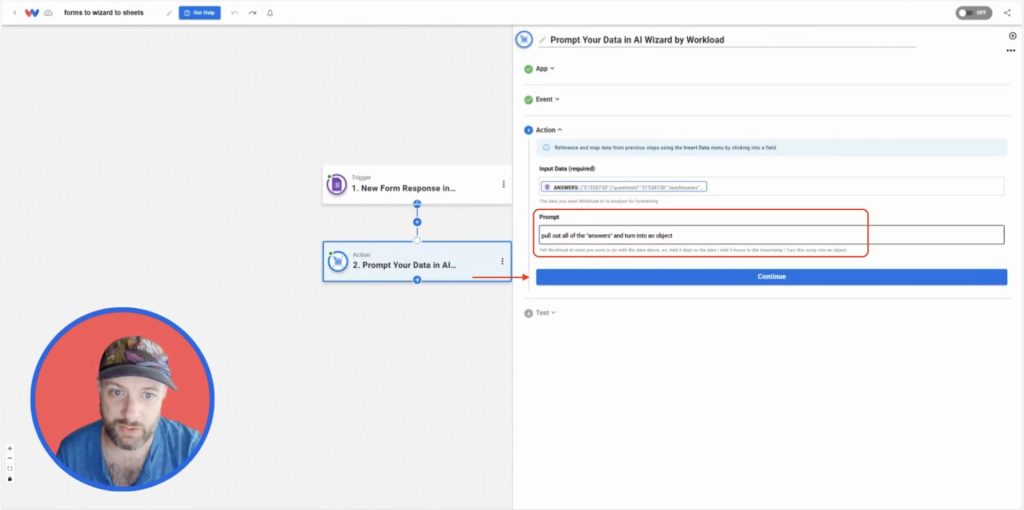Redo the last change

[252, 13]
